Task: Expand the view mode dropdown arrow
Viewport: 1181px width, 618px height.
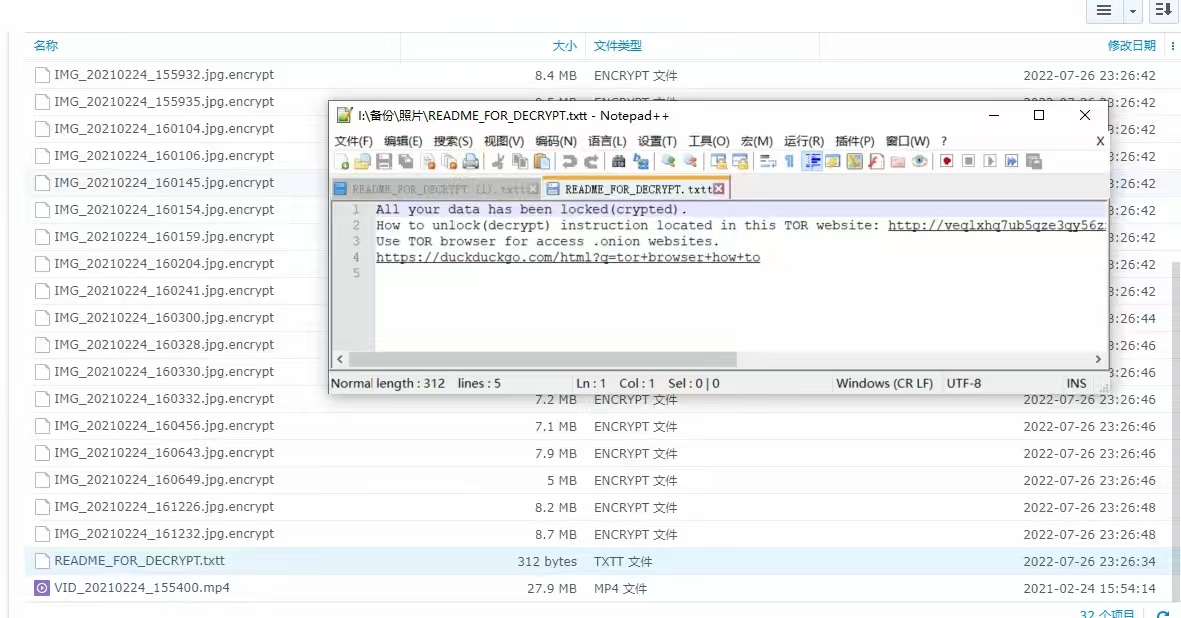Action: [1132, 11]
